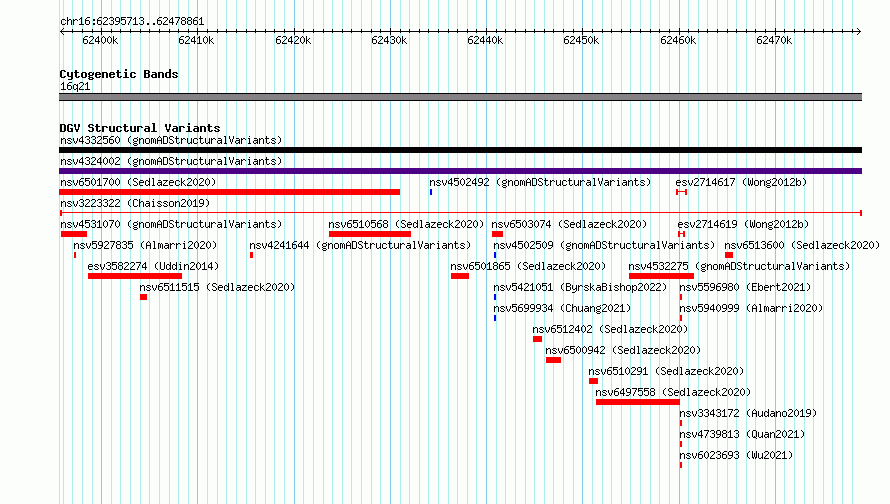Open the nsv4324002 gnomAD variant label
Screen dimensions: 890x504
(171, 161)
